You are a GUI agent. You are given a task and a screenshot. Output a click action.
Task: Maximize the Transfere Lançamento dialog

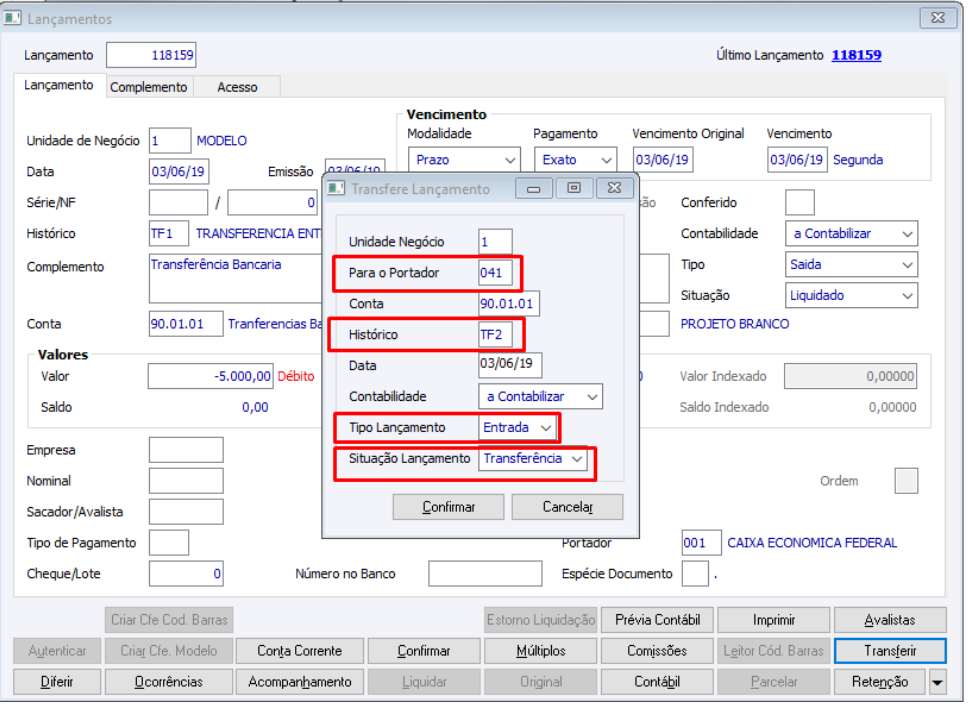click(574, 188)
